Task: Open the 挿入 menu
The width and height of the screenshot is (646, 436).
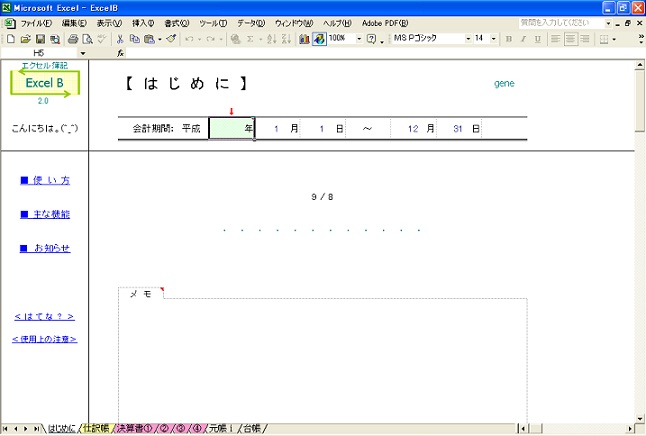Action: (143, 23)
